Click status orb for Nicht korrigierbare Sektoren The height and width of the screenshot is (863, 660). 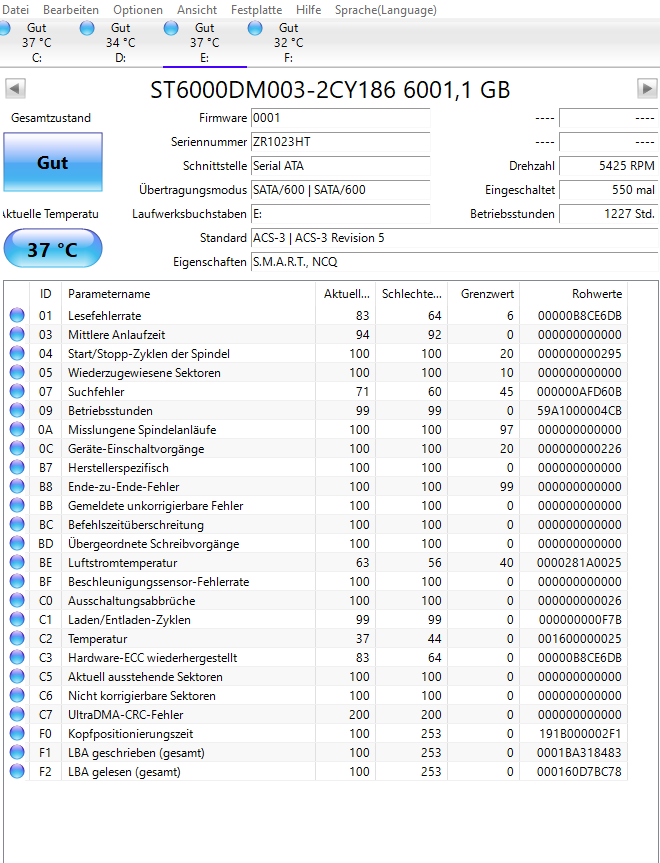tap(17, 695)
